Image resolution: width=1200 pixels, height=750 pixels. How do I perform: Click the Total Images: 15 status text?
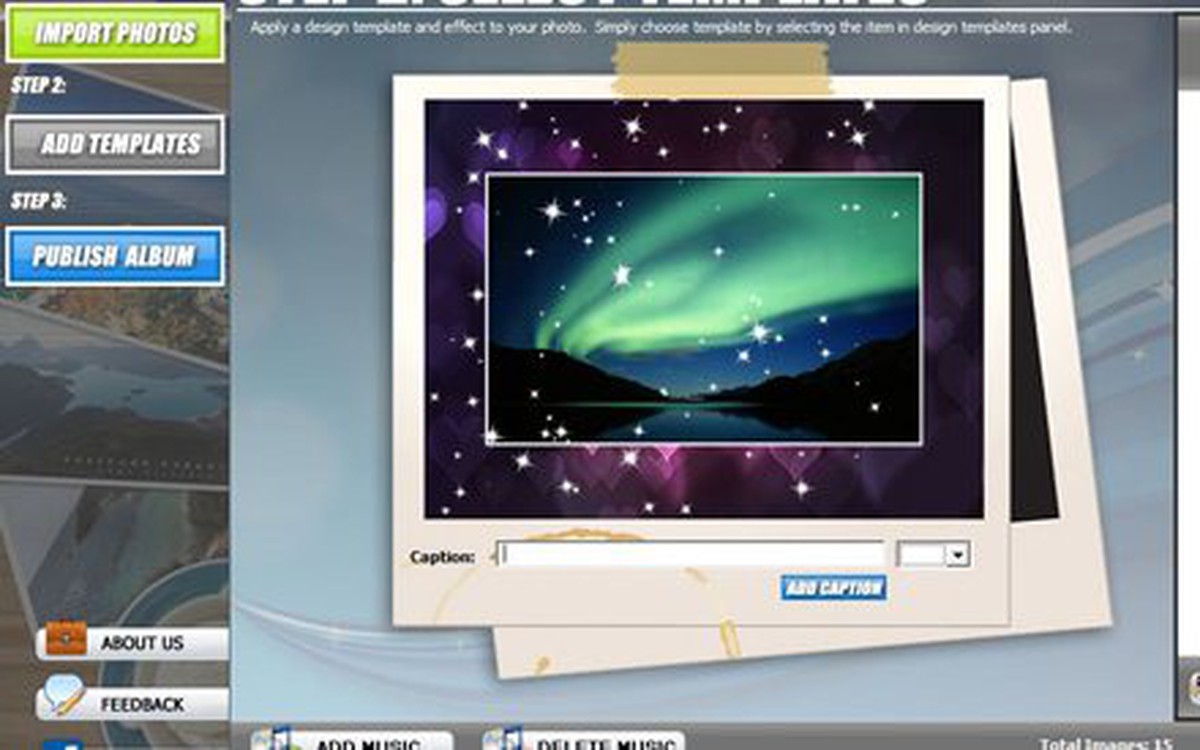click(1105, 744)
